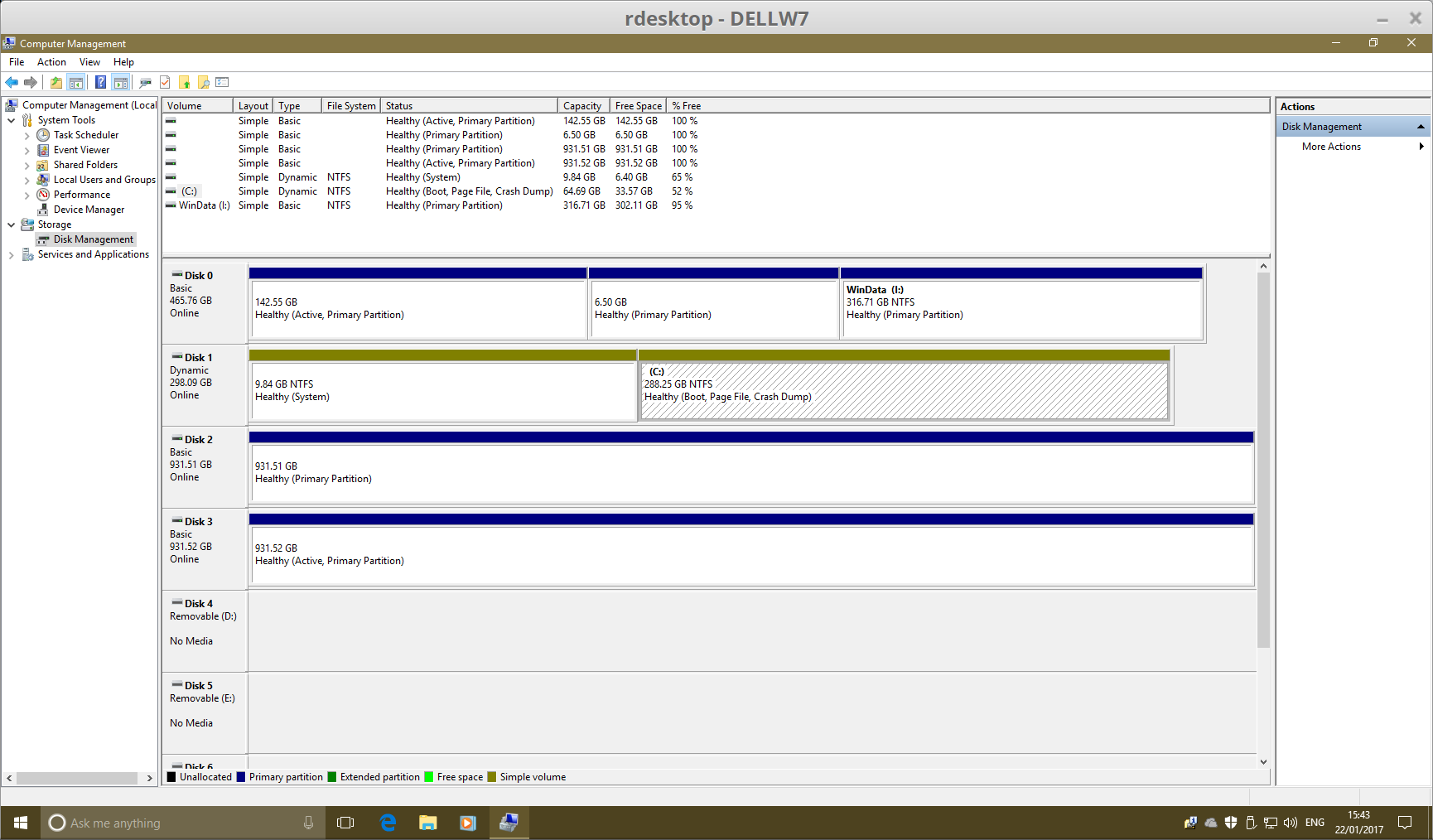Expand the Task Scheduler node

tap(27, 135)
